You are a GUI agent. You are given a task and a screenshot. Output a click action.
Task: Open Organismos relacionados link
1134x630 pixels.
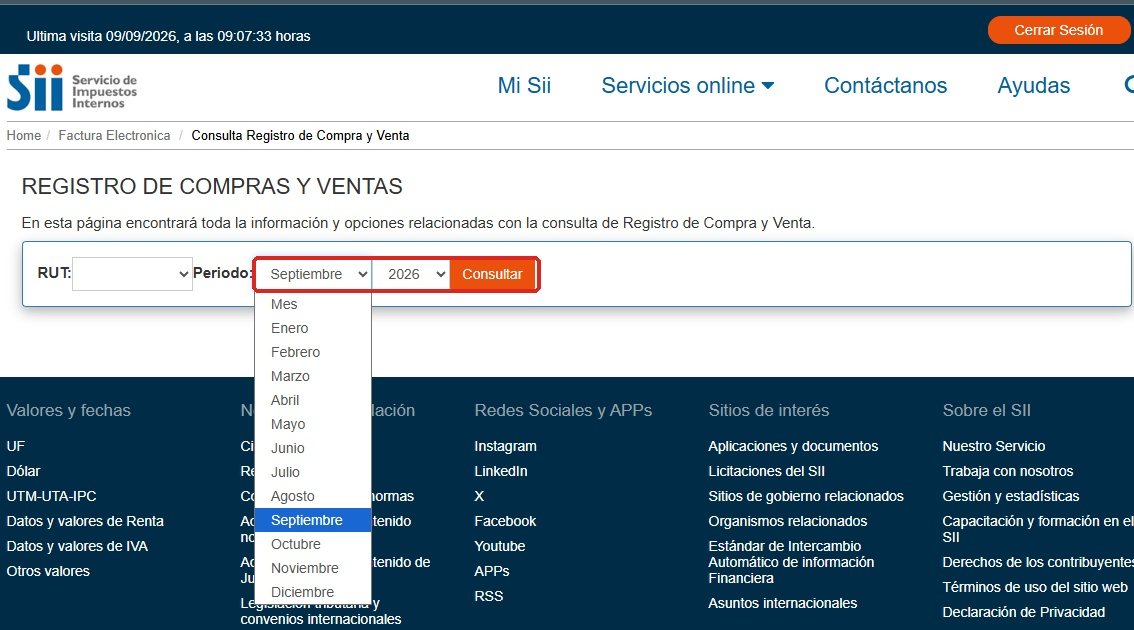tap(788, 521)
